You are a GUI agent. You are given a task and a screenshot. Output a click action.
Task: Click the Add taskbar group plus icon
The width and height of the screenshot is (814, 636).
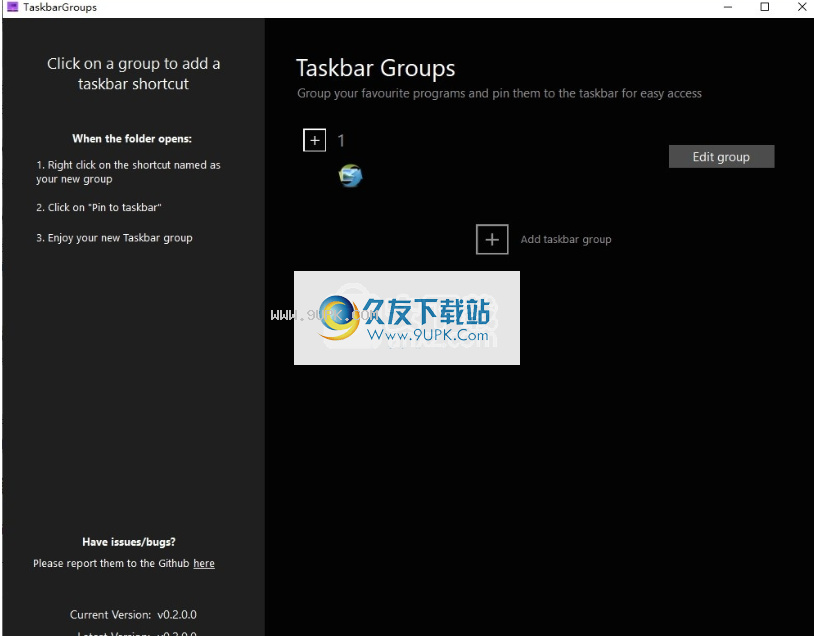pos(492,239)
